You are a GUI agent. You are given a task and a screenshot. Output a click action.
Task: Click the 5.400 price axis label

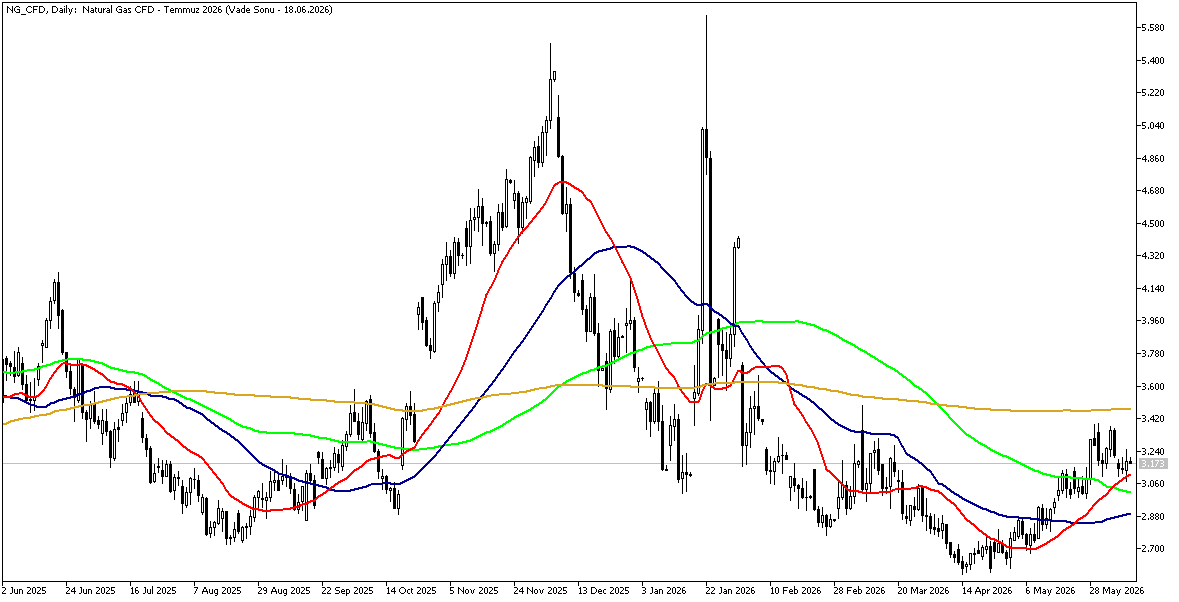[x=1153, y=61]
